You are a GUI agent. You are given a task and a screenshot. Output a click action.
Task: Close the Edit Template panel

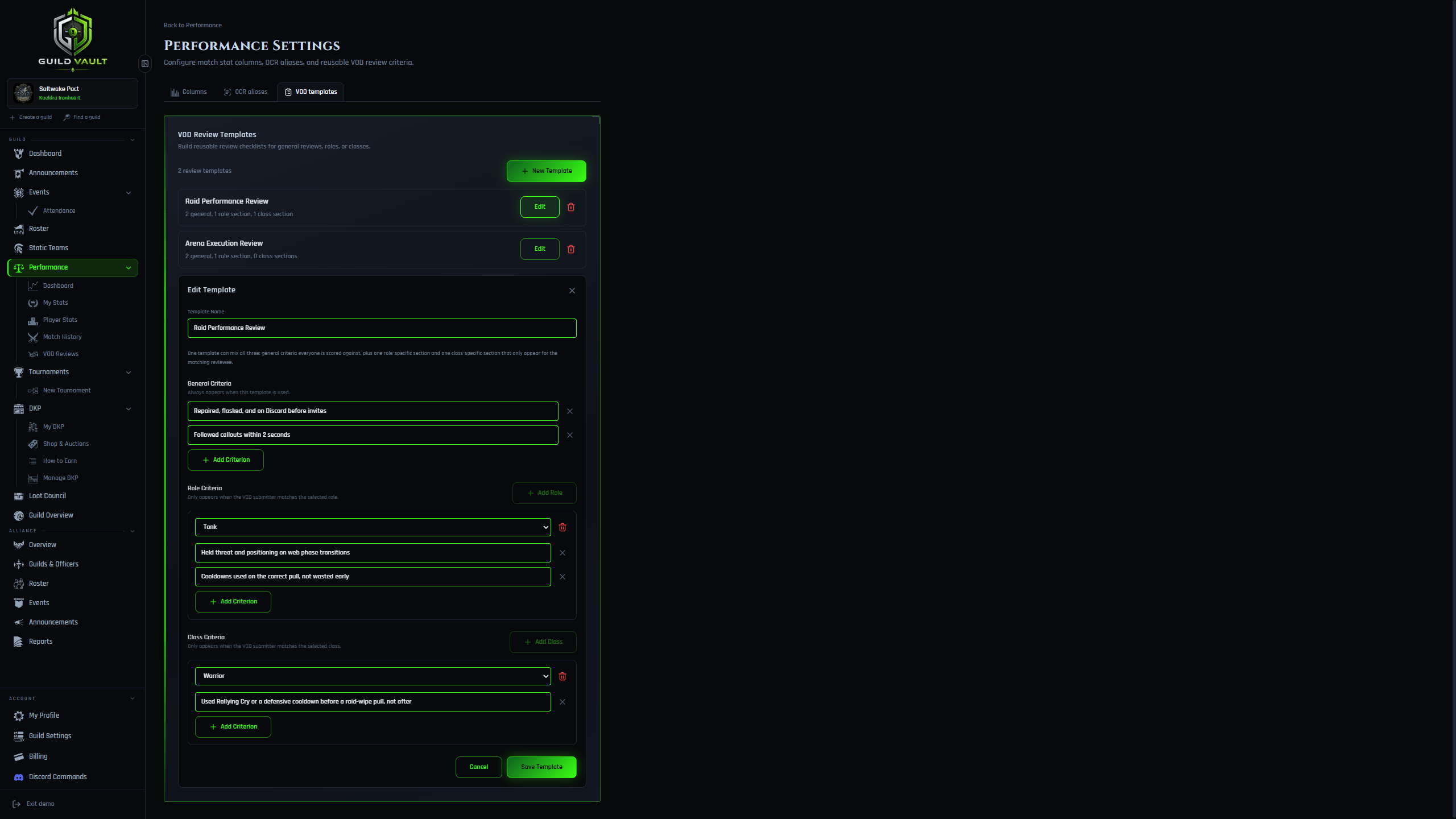pos(572,291)
